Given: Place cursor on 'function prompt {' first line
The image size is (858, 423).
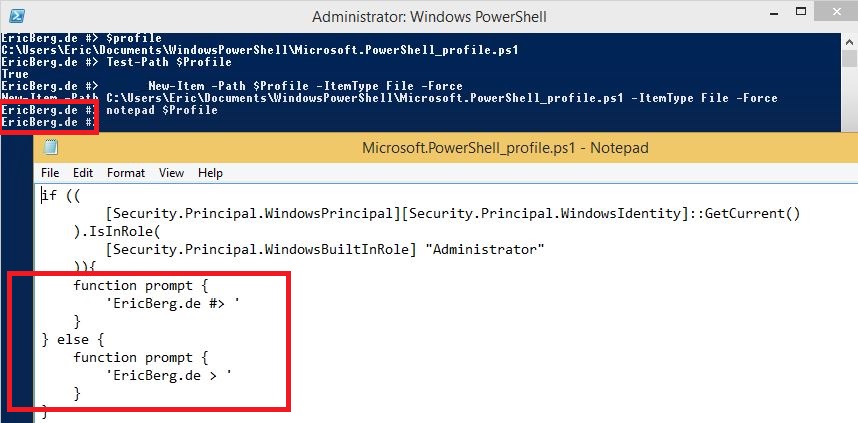Looking at the screenshot, I should click(141, 285).
